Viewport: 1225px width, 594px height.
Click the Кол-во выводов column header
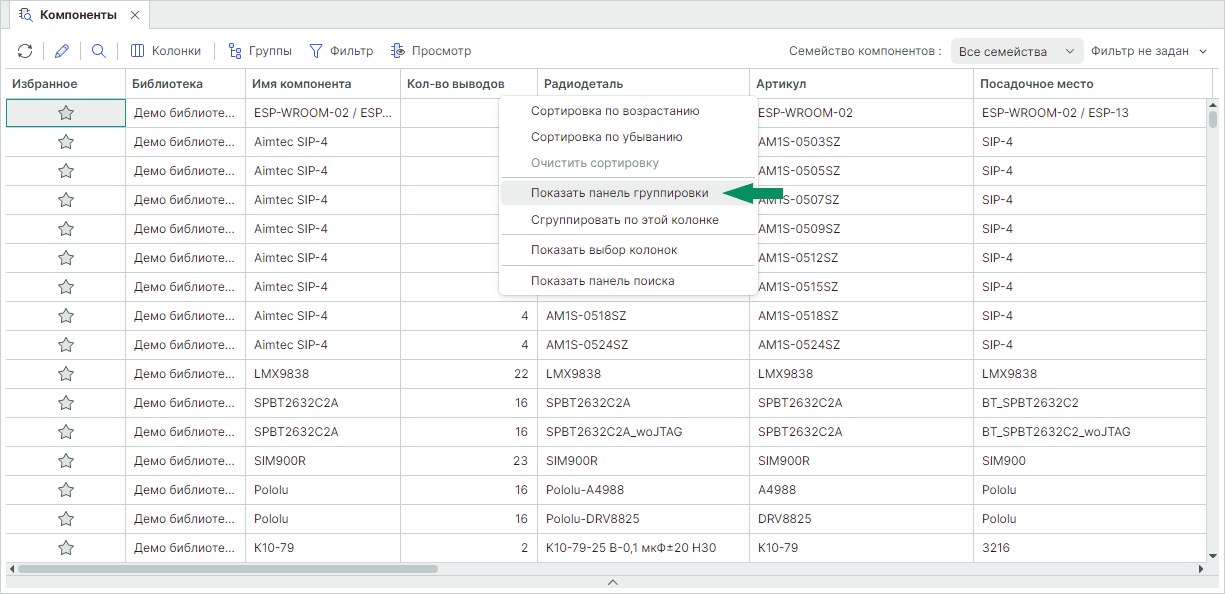point(469,84)
